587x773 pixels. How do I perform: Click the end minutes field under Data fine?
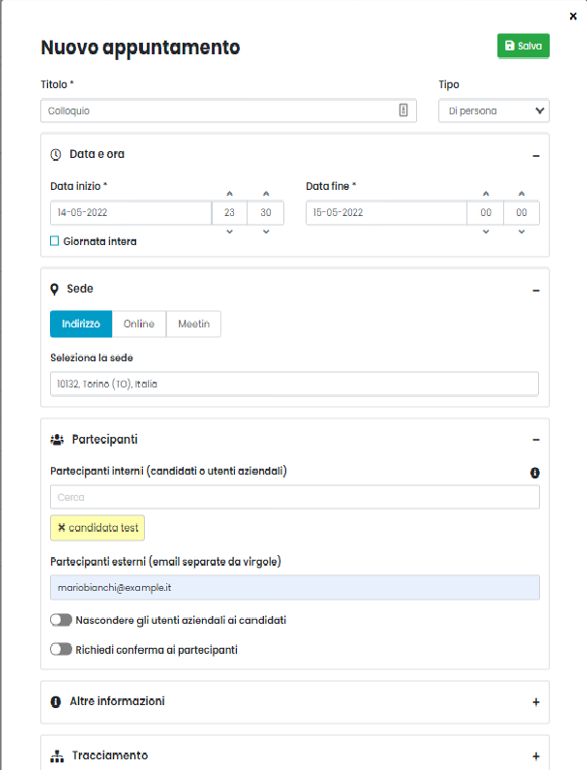(x=521, y=212)
